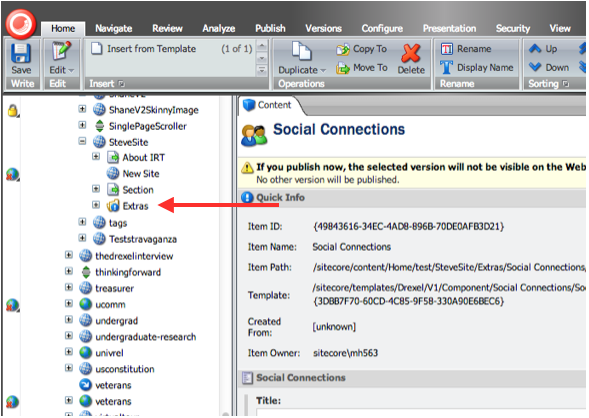Click the ucomm globe icon
Screen dimensions: 589x418
click(86, 304)
